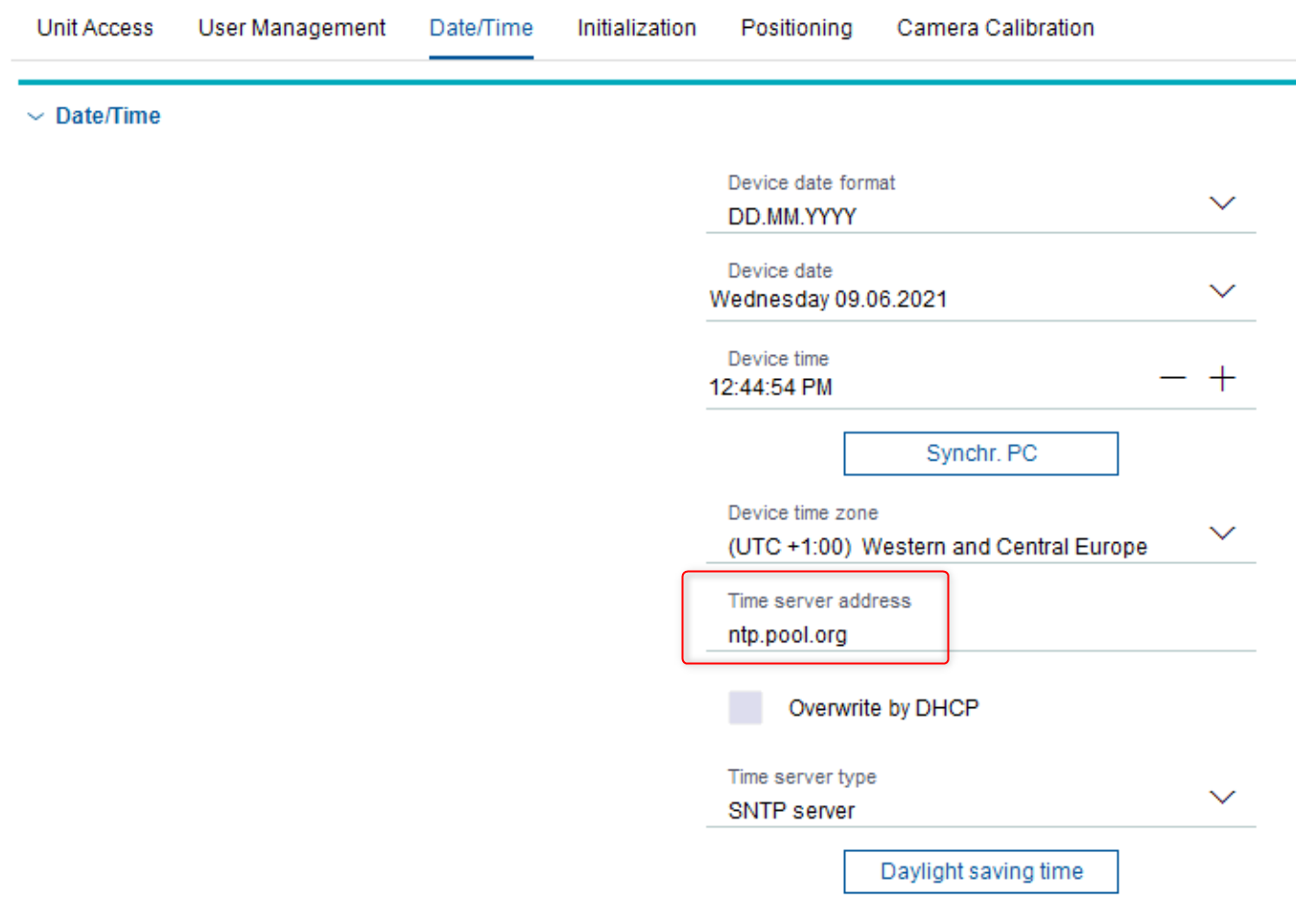1296x924 pixels.
Task: Click the Date/Time section heading
Action: click(x=107, y=116)
